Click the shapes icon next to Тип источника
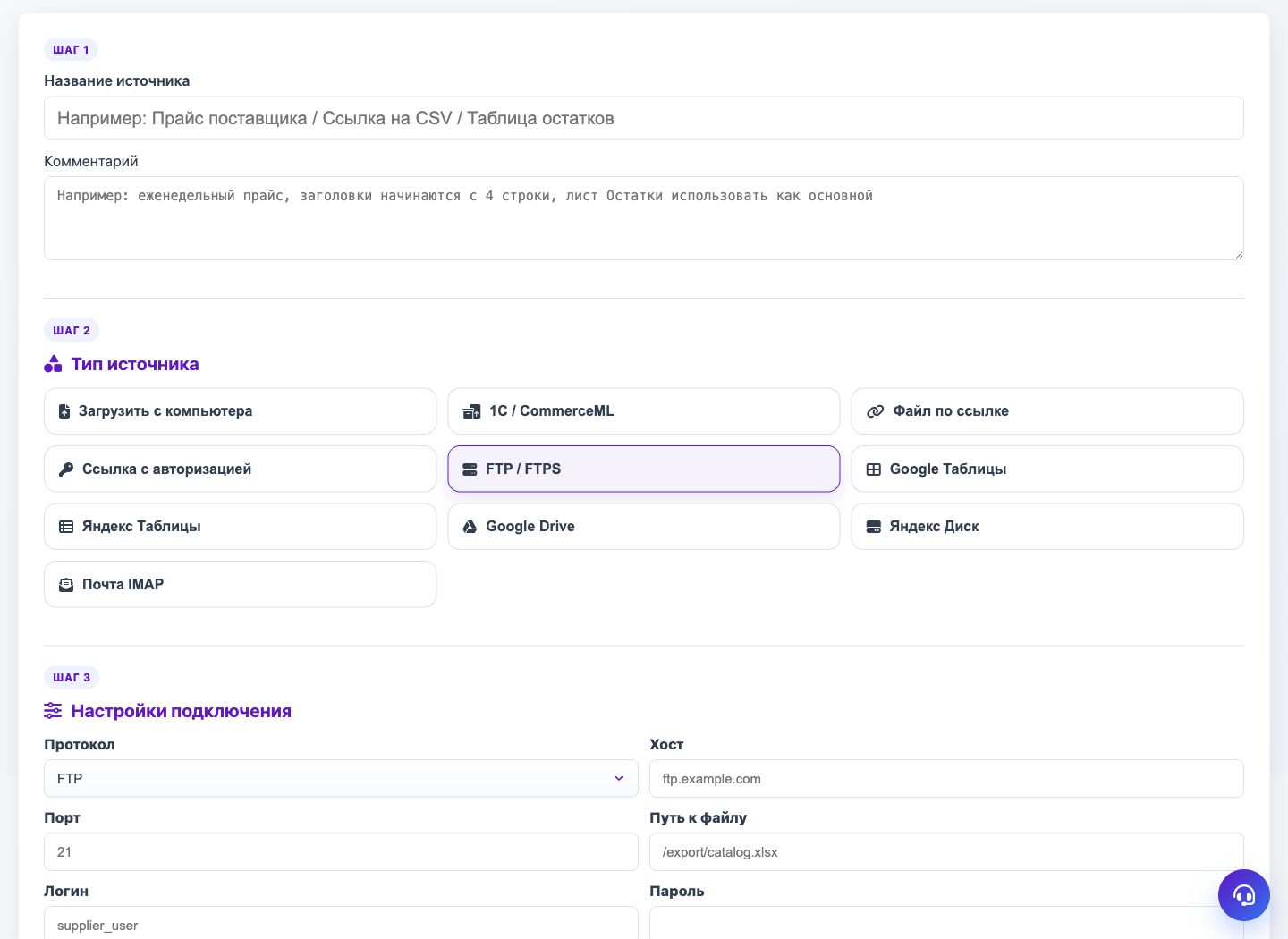The image size is (1288, 939). pos(53,364)
